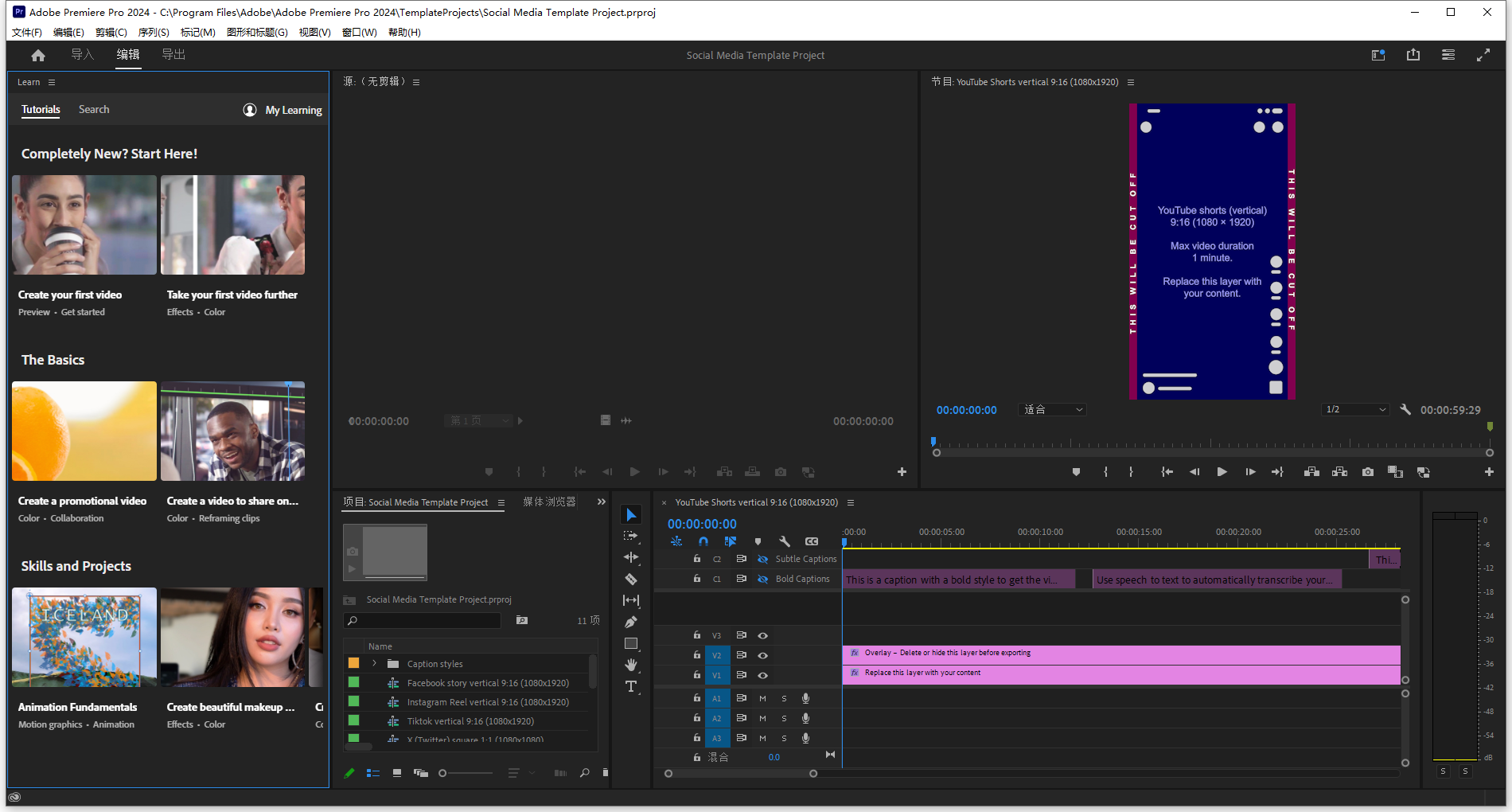Open the Search tab in Learn
The height and width of the screenshot is (812, 1512).
click(x=94, y=109)
